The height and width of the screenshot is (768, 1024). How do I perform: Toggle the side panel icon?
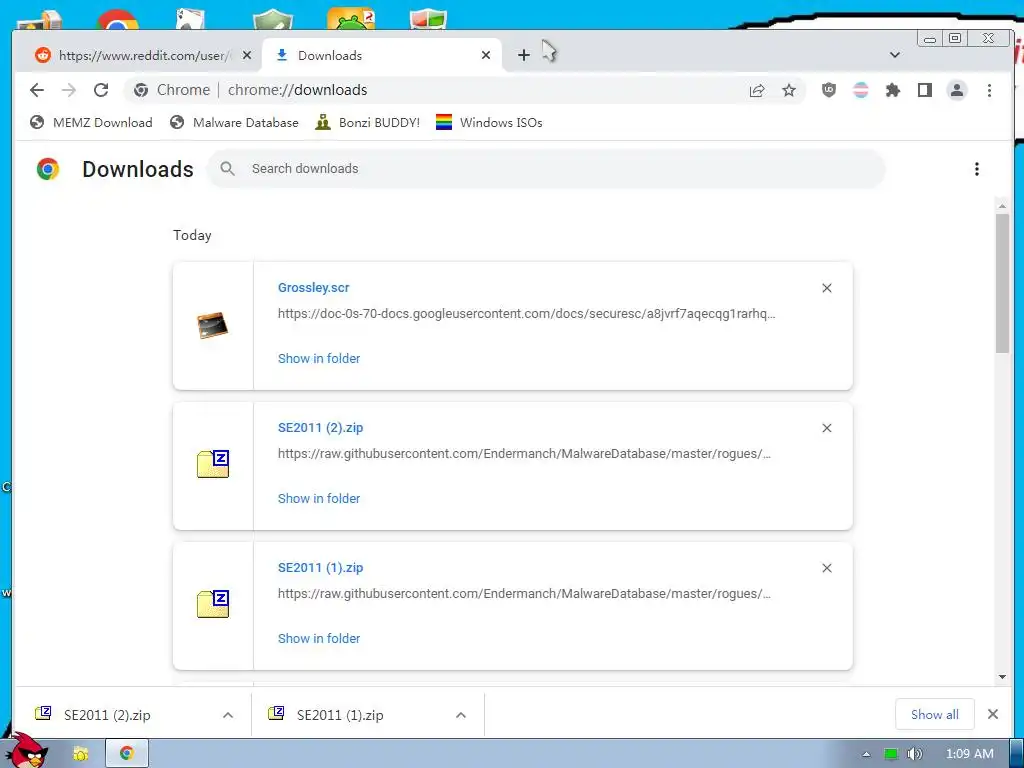point(925,90)
